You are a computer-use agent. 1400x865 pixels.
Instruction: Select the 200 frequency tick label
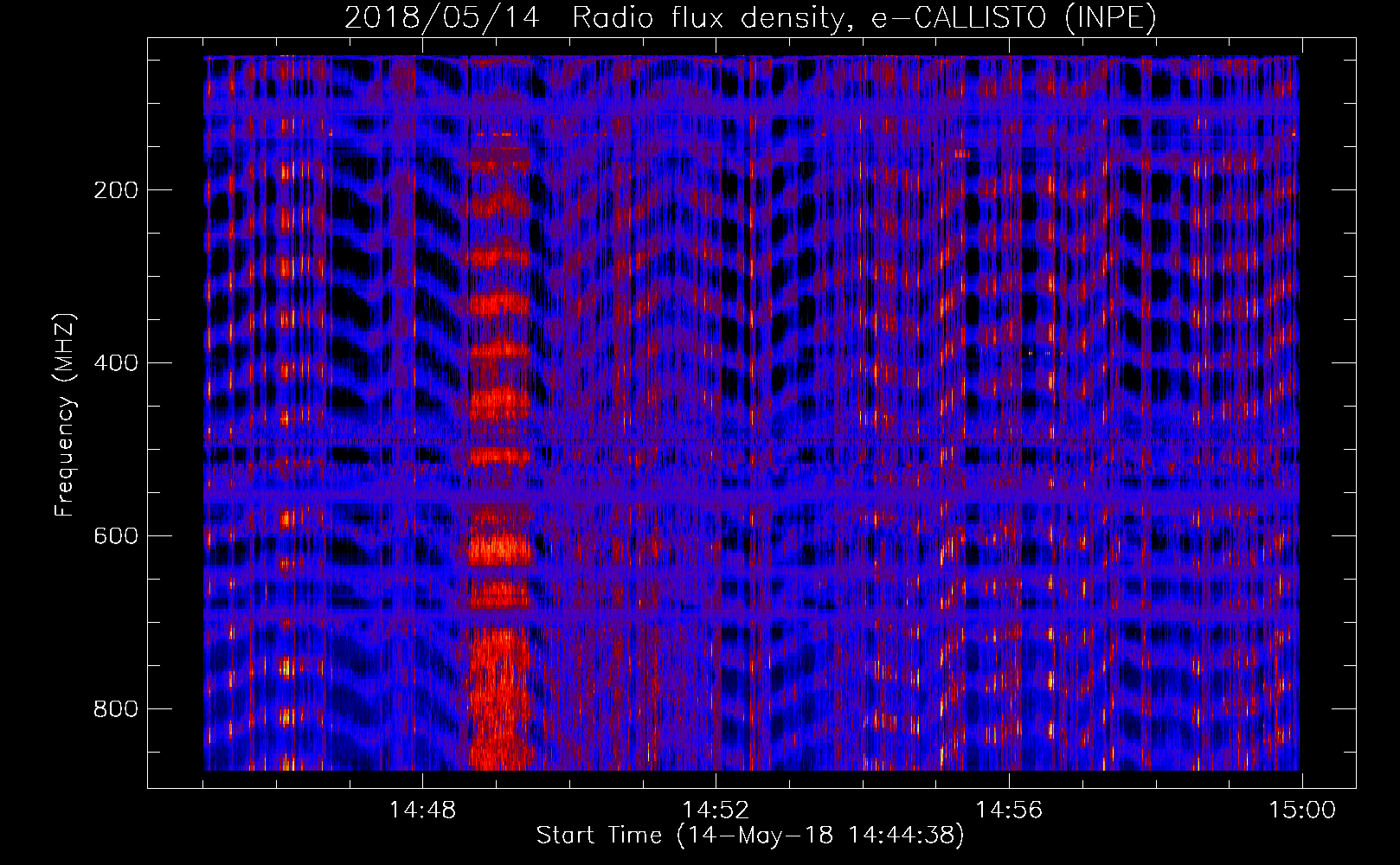[116, 190]
